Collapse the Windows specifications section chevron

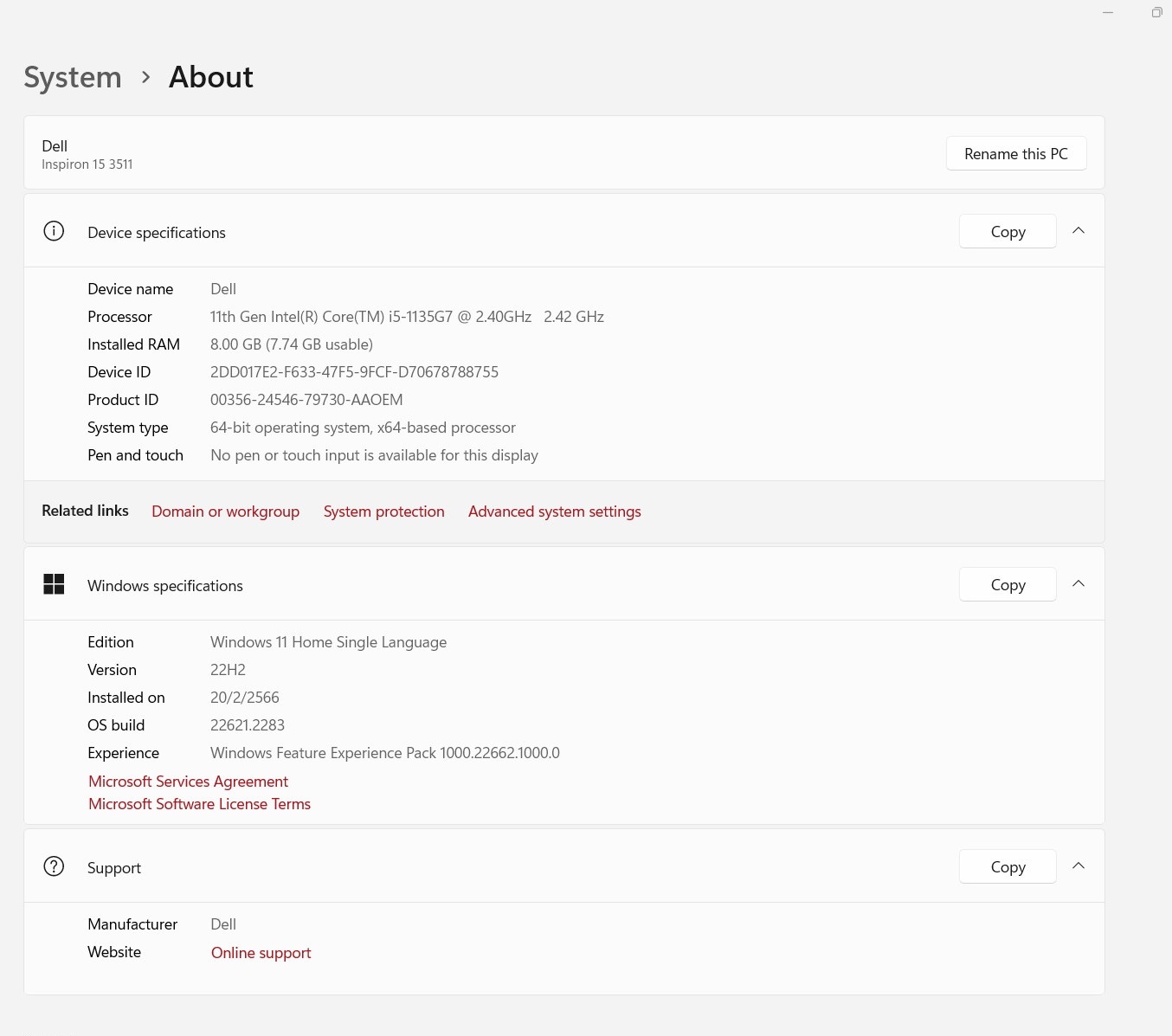tap(1079, 584)
